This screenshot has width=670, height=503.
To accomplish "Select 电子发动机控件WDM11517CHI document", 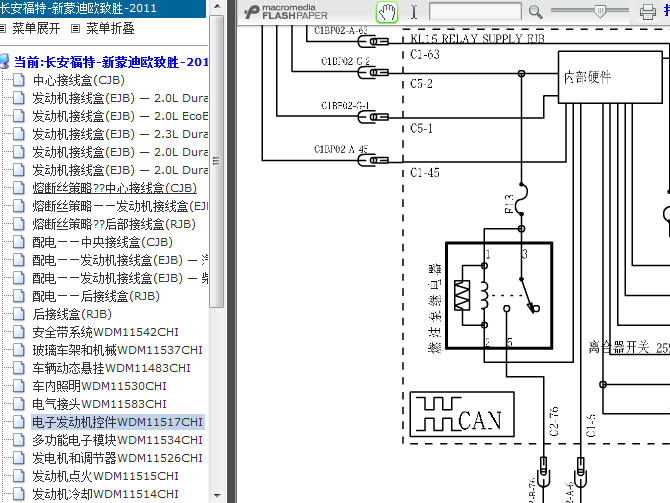I will point(118,422).
